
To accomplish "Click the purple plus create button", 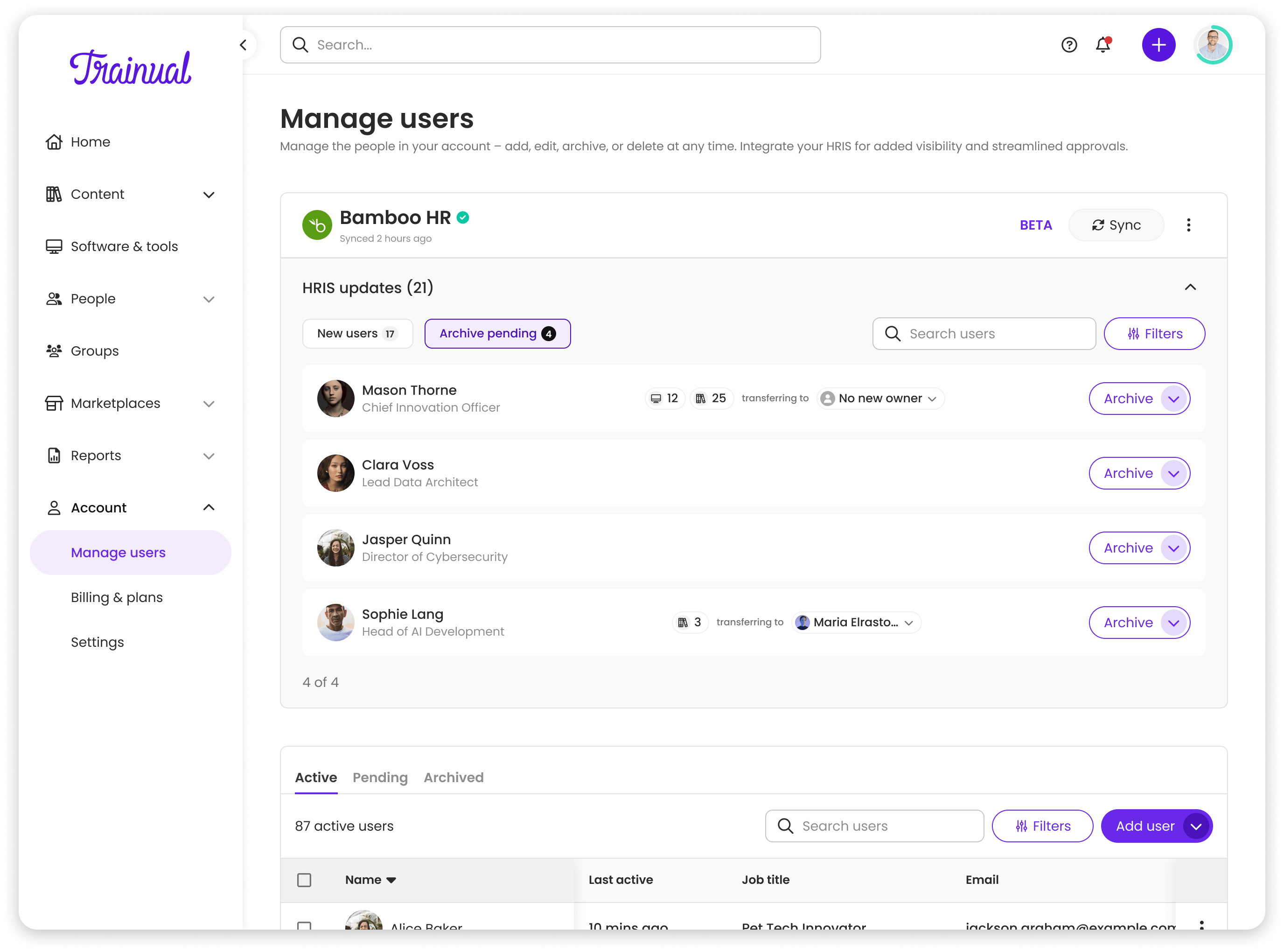I will (x=1158, y=45).
